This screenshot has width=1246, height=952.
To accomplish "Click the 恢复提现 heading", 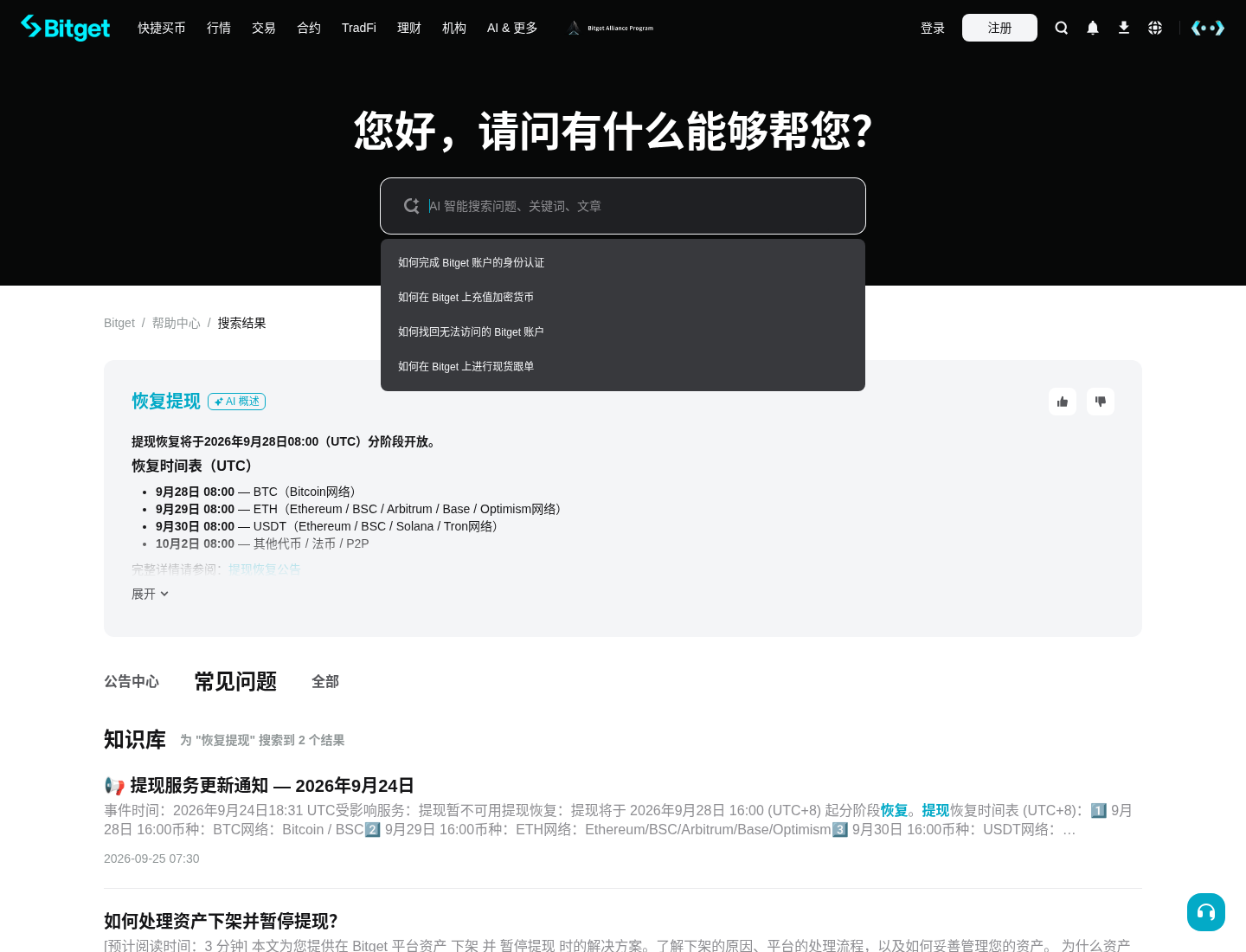I will pos(166,402).
